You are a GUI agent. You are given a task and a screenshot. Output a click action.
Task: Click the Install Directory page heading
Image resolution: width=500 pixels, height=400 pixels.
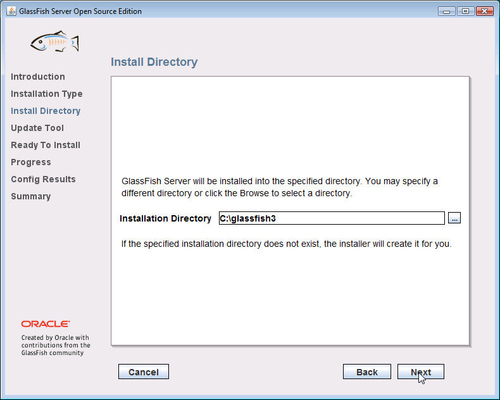(154, 62)
